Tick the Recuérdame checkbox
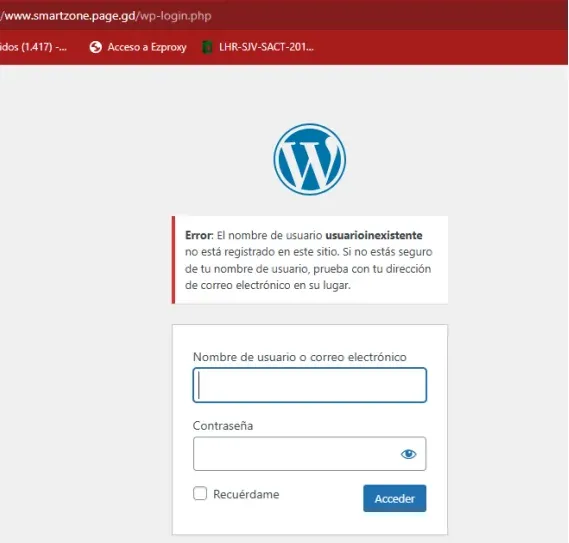The image size is (569, 543). pos(200,494)
